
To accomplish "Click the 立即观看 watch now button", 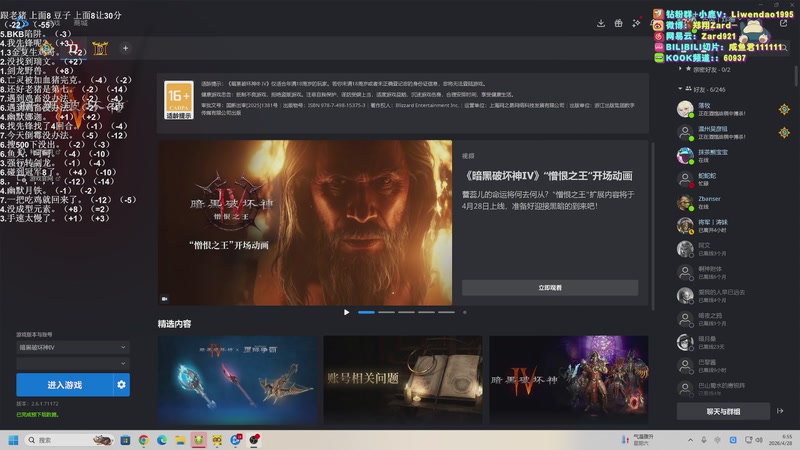I will pyautogui.click(x=550, y=288).
